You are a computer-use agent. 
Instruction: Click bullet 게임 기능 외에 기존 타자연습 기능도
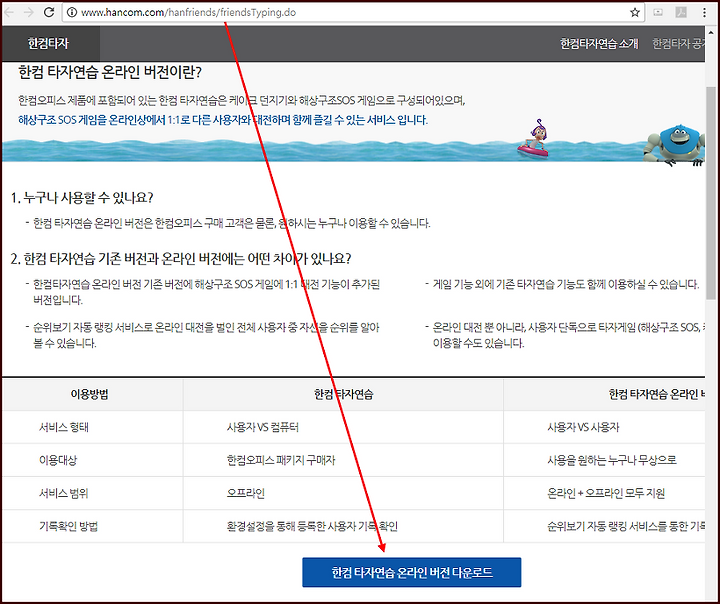(x=566, y=284)
